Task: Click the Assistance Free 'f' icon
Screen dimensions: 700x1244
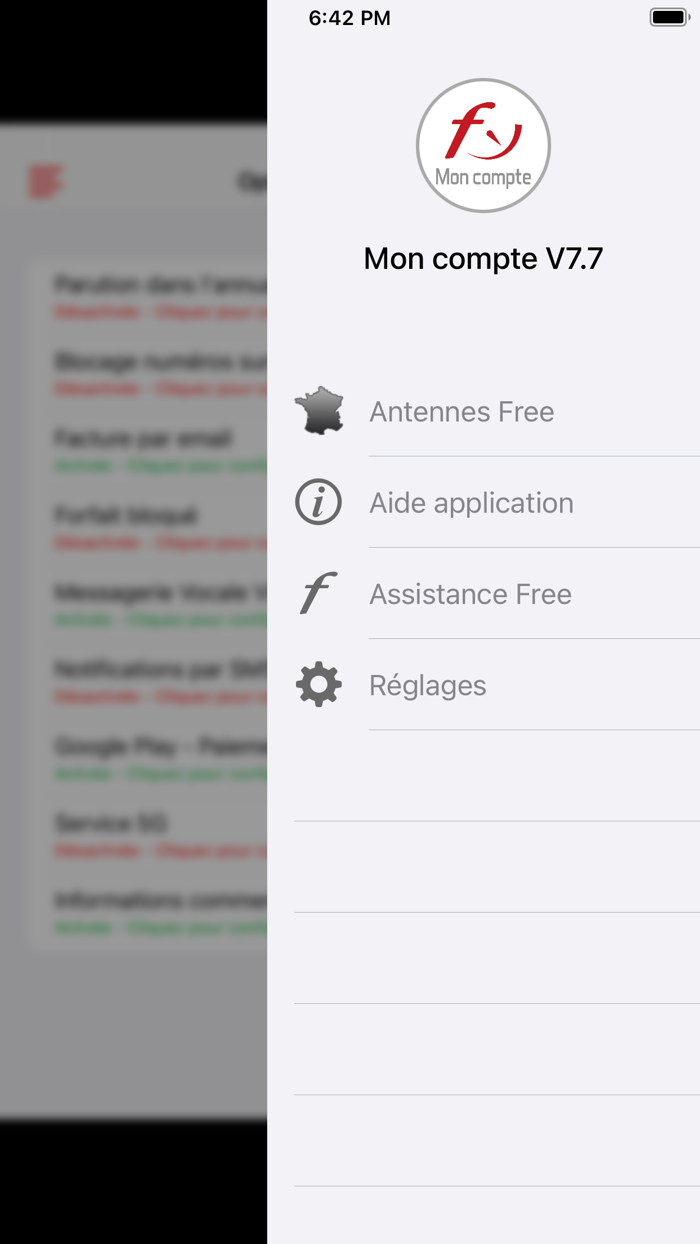Action: [318, 593]
